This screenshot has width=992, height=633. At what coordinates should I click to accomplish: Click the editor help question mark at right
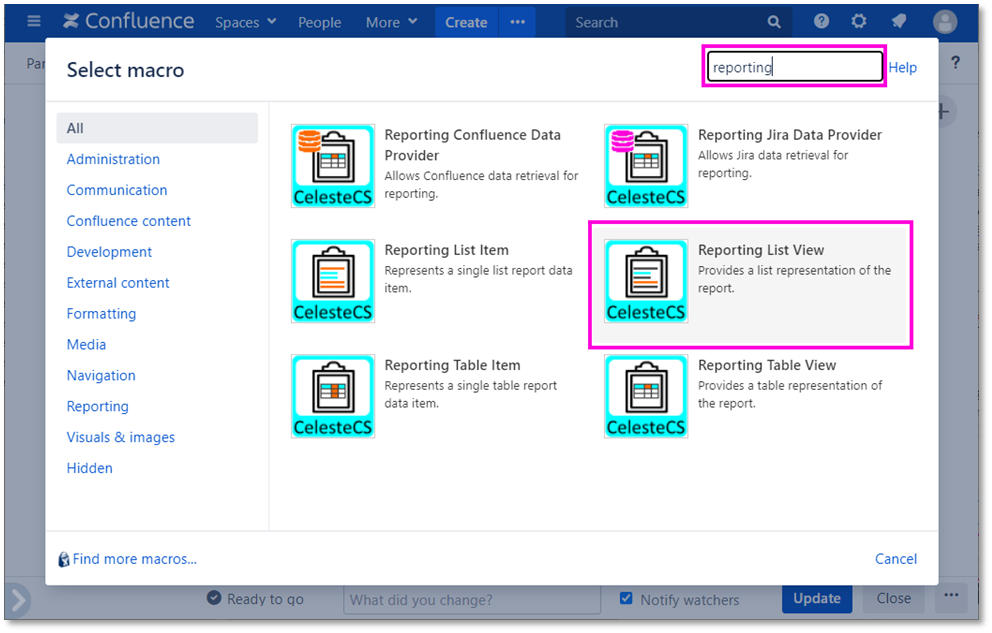(955, 63)
